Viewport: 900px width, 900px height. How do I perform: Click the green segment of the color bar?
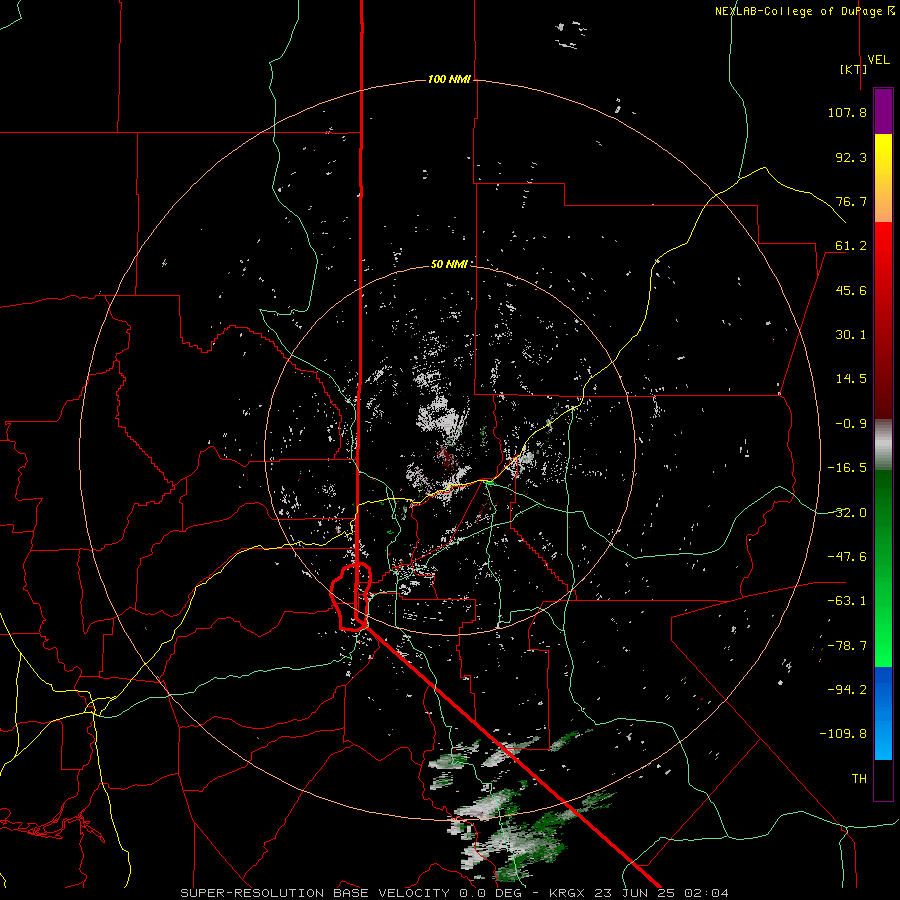(x=883, y=568)
